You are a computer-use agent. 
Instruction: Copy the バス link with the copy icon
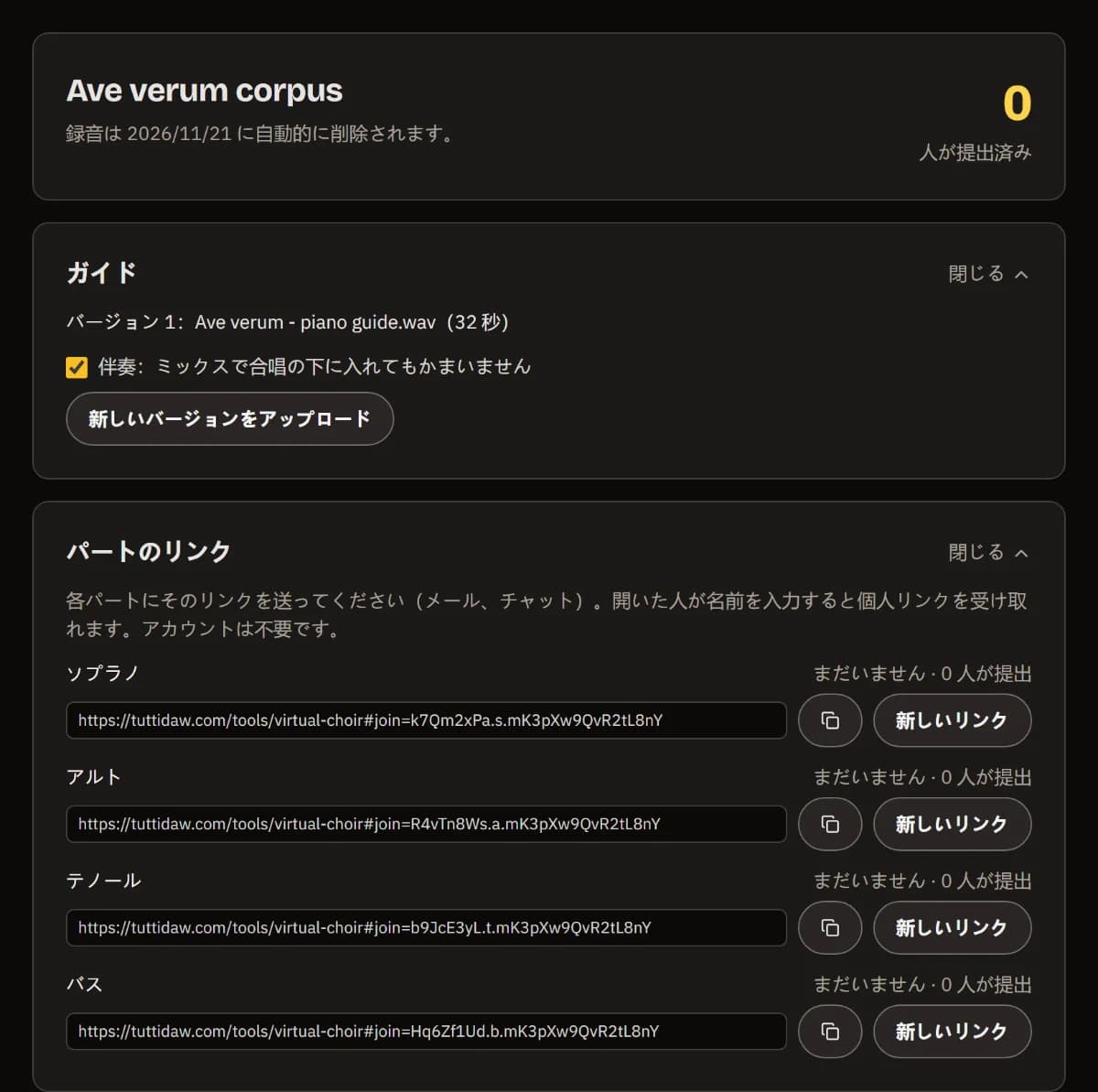[830, 1032]
